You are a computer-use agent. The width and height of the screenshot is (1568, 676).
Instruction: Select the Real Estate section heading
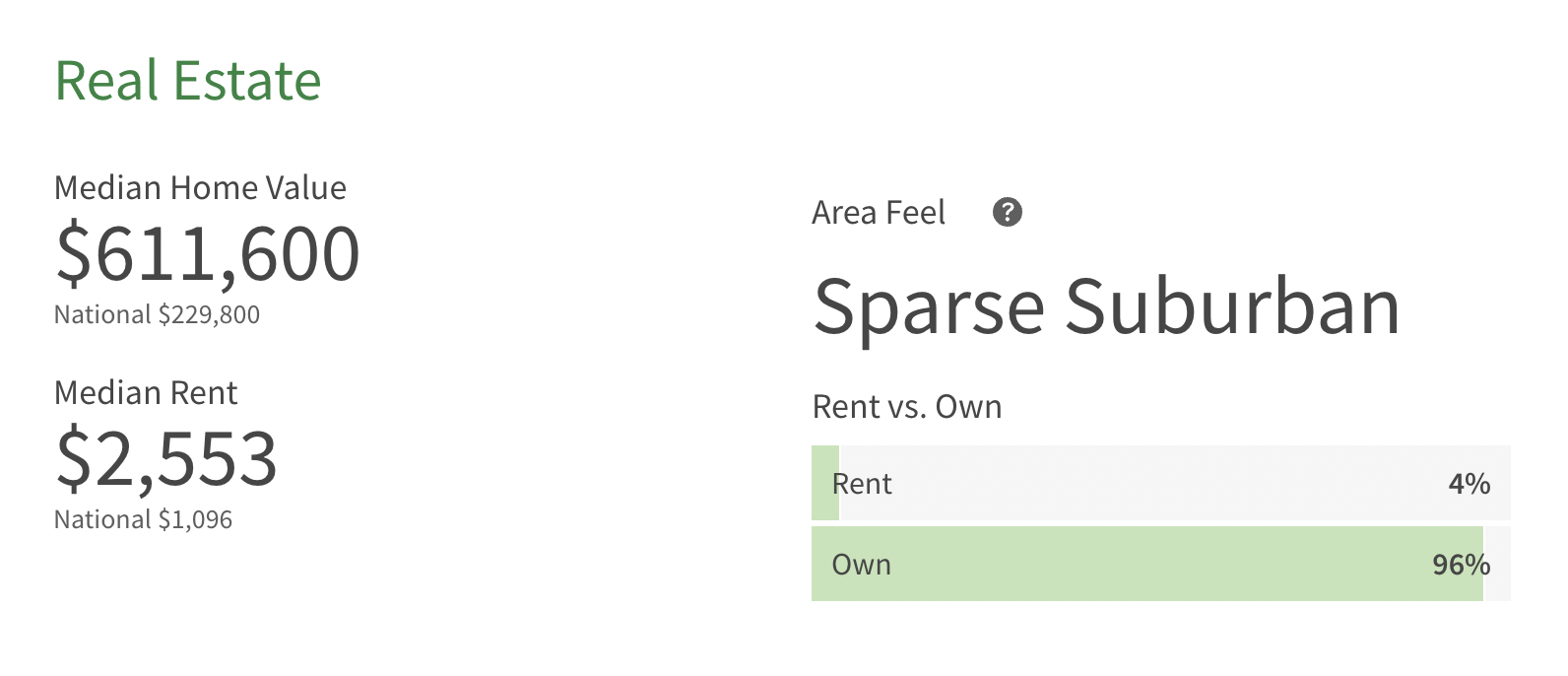[188, 81]
